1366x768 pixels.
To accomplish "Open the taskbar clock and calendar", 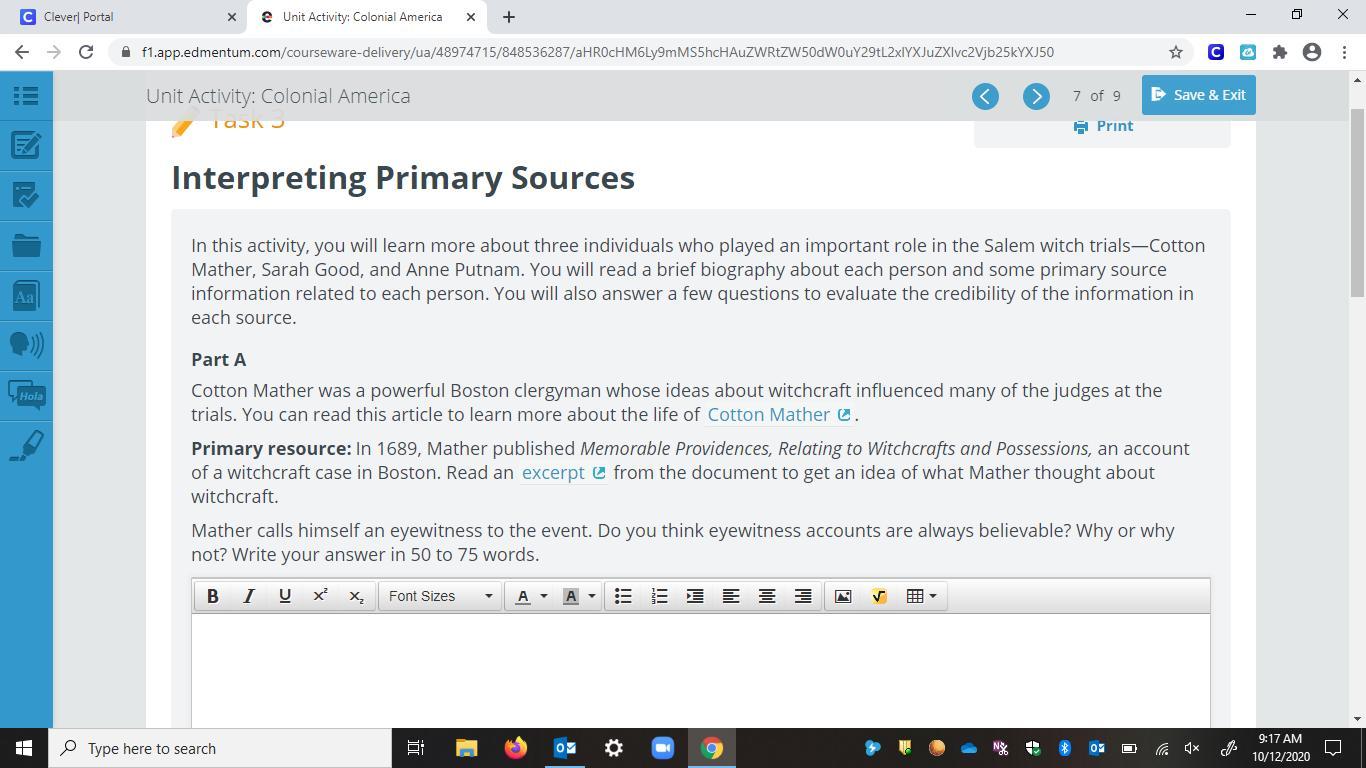I will coord(1279,748).
